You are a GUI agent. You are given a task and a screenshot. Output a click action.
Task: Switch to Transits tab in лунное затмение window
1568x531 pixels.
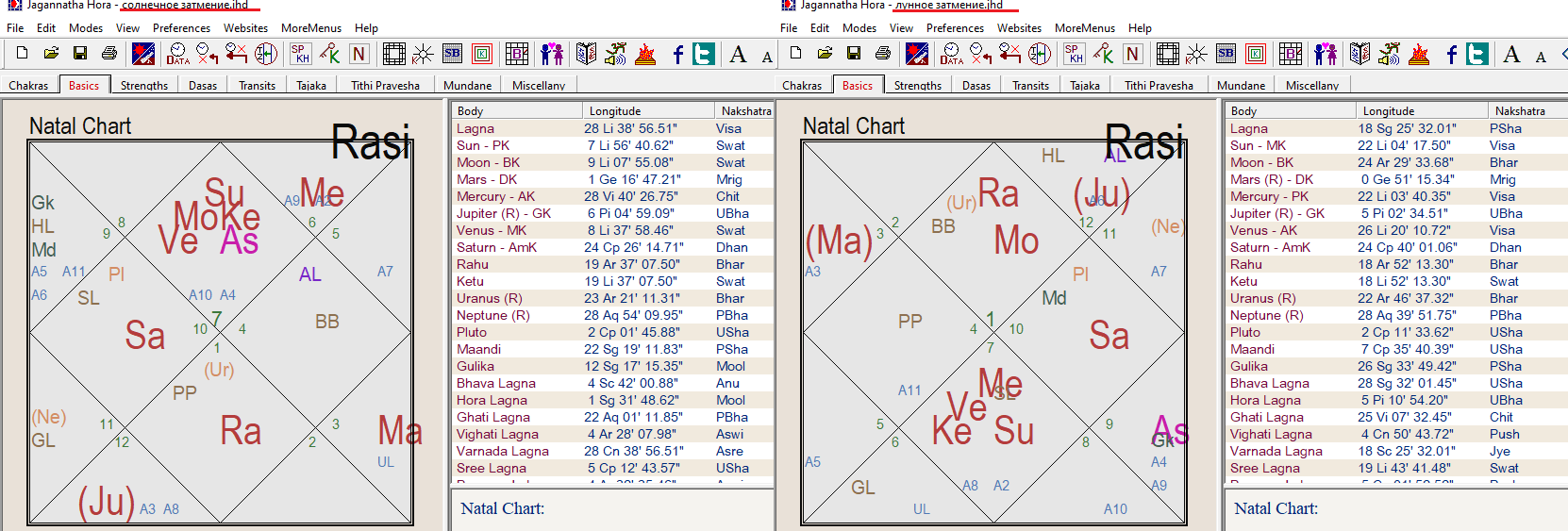point(1030,85)
